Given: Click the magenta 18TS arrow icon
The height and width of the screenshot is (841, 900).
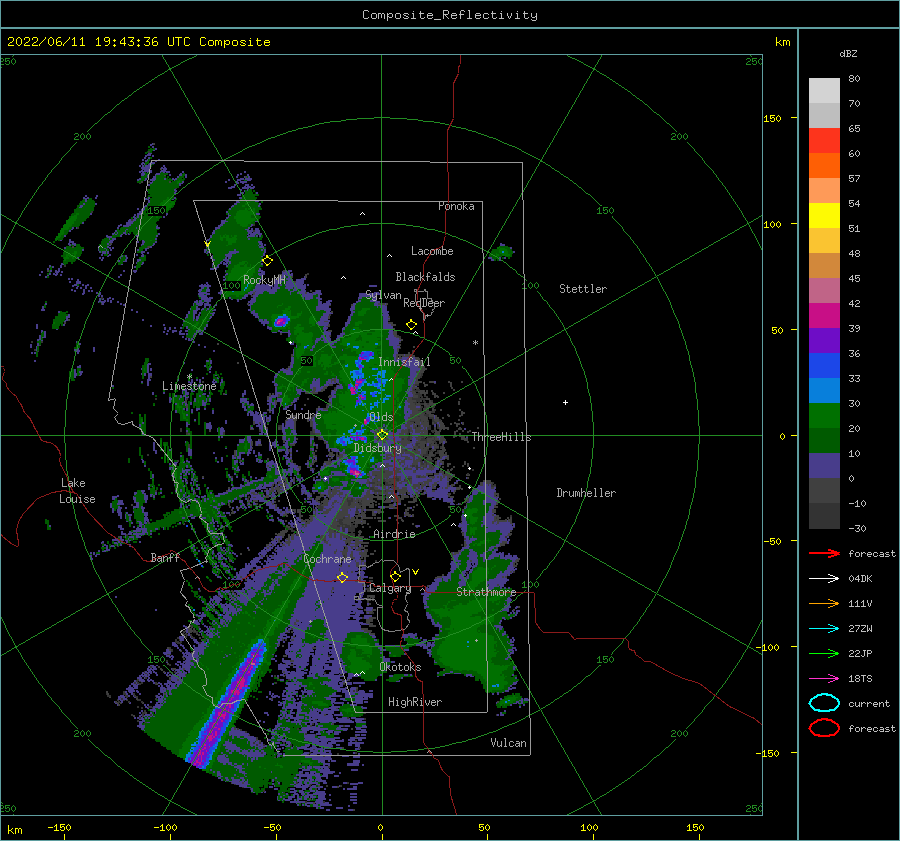Looking at the screenshot, I should 824,679.
